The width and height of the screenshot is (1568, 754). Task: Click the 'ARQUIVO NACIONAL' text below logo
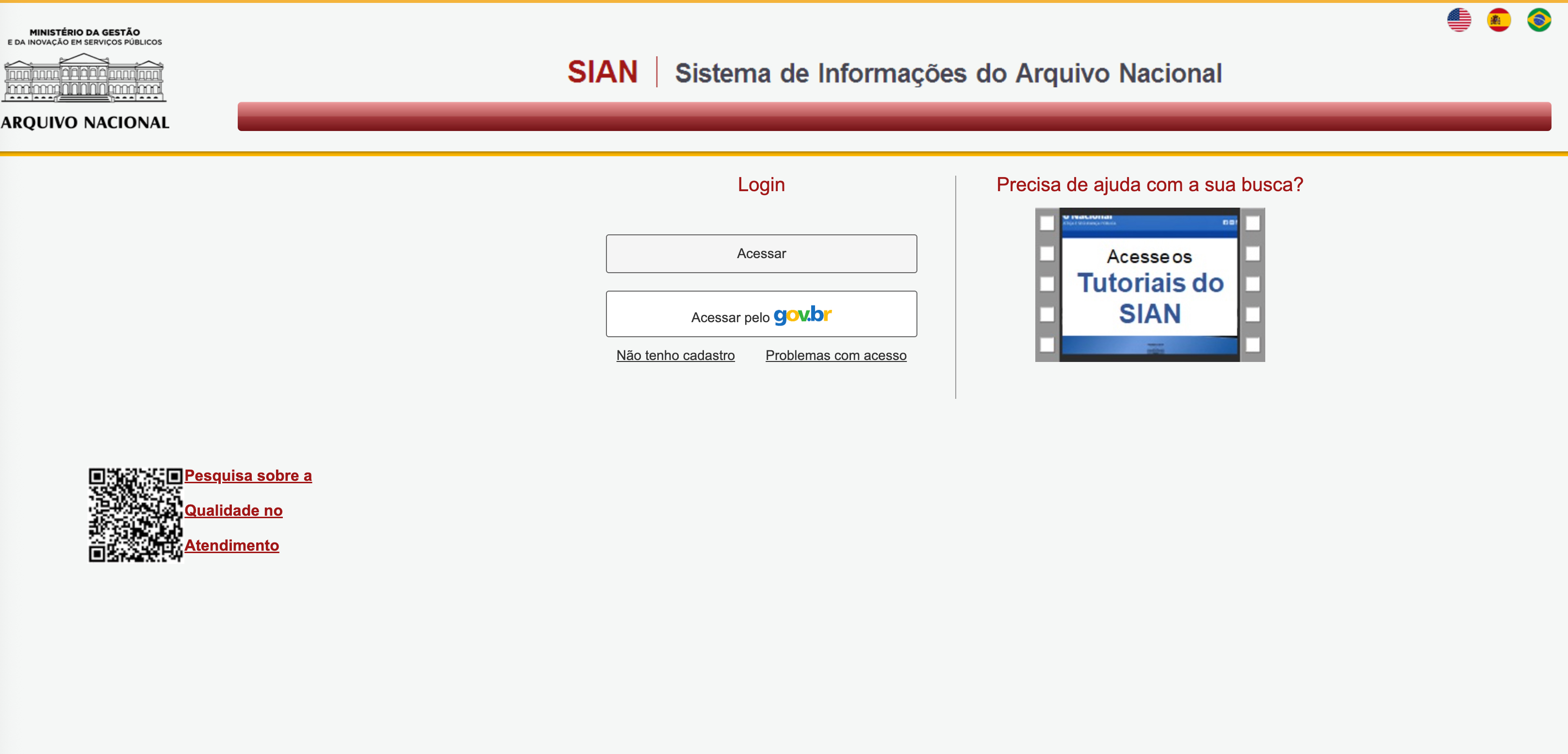click(x=84, y=122)
